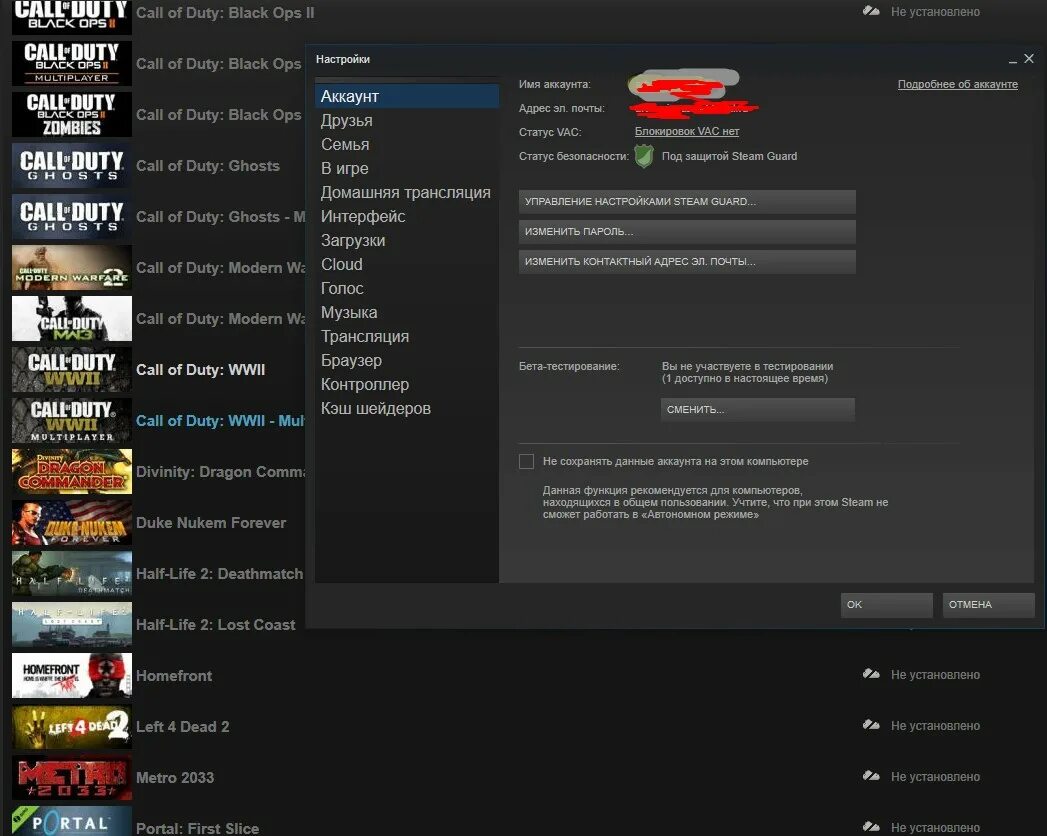Click cloud icon in Portal: First Slice row
This screenshot has width=1047, height=836.
[x=871, y=827]
